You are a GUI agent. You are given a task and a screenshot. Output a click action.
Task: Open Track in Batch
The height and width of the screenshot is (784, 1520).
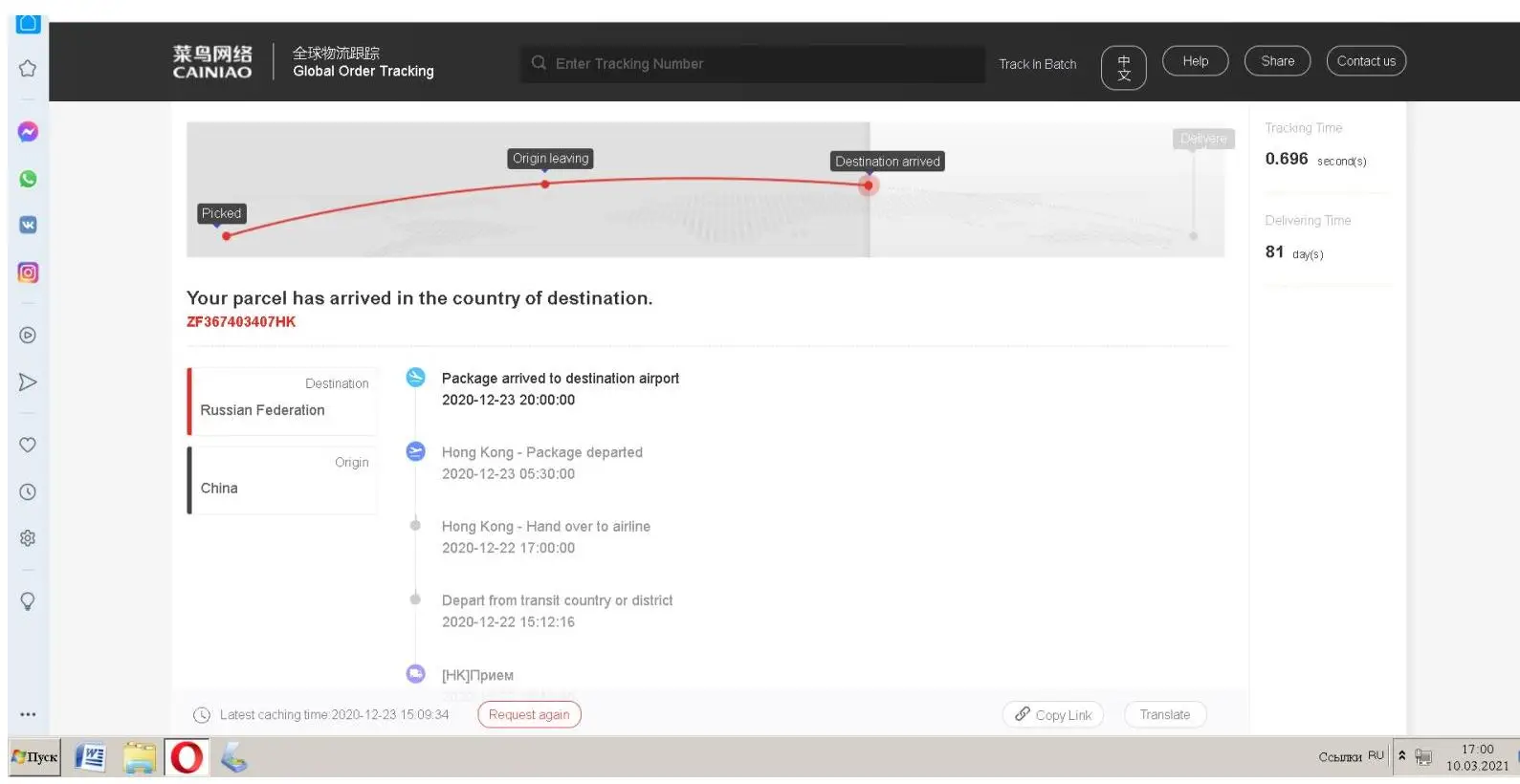(x=1038, y=64)
